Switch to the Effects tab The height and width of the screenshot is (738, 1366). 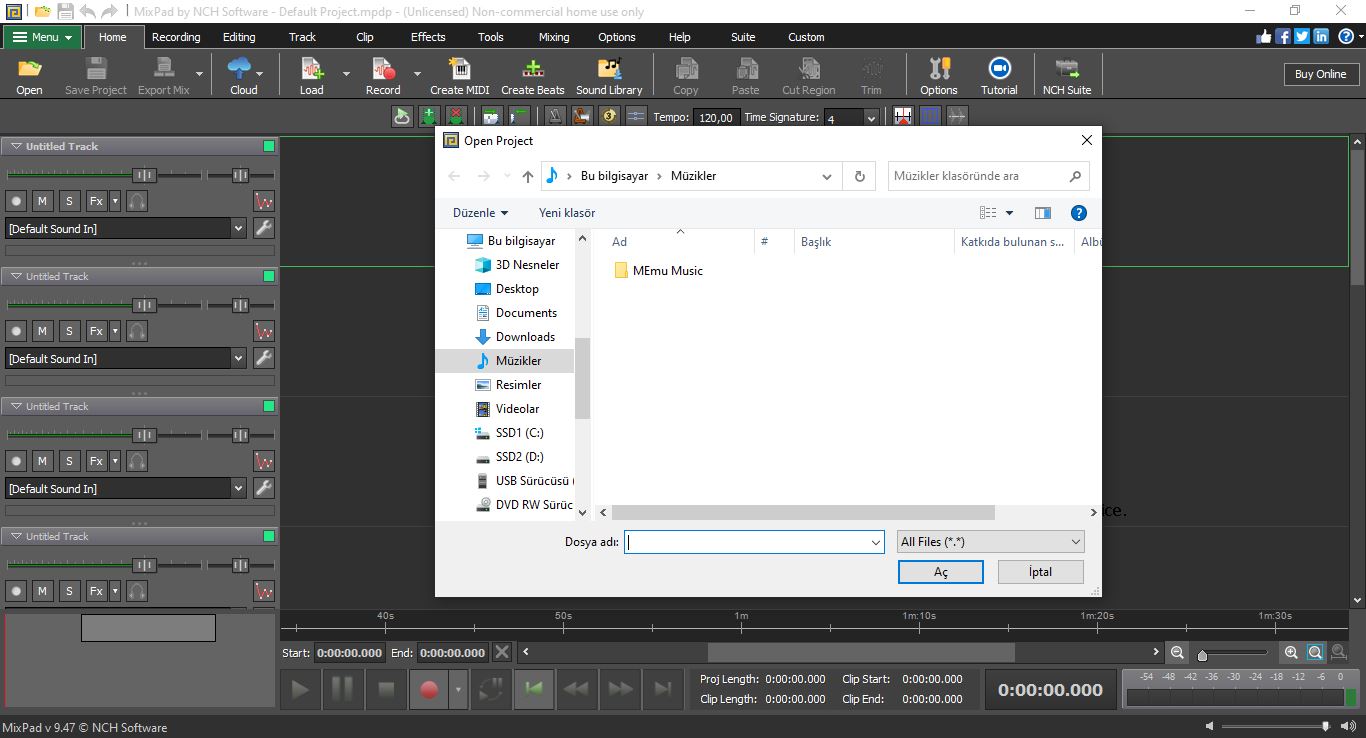428,37
